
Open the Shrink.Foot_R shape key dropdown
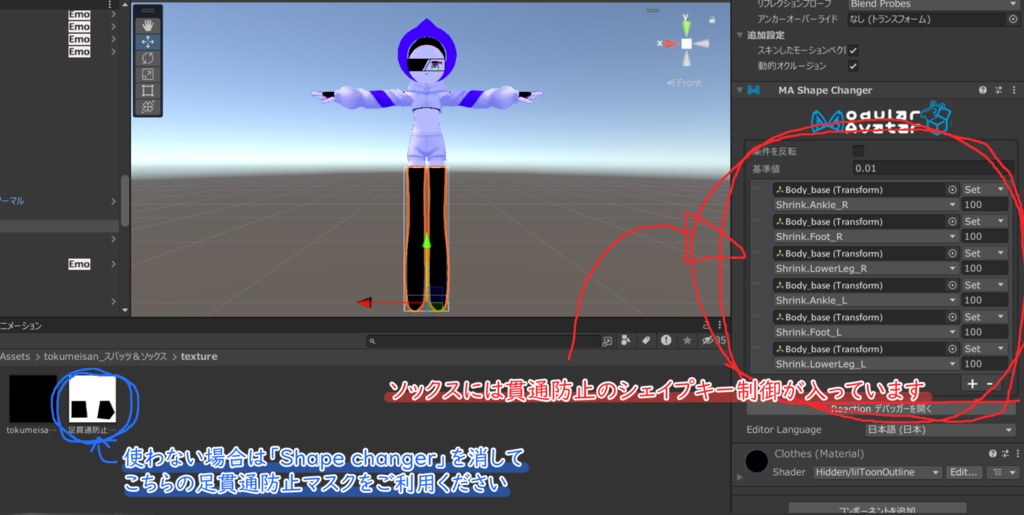click(866, 237)
